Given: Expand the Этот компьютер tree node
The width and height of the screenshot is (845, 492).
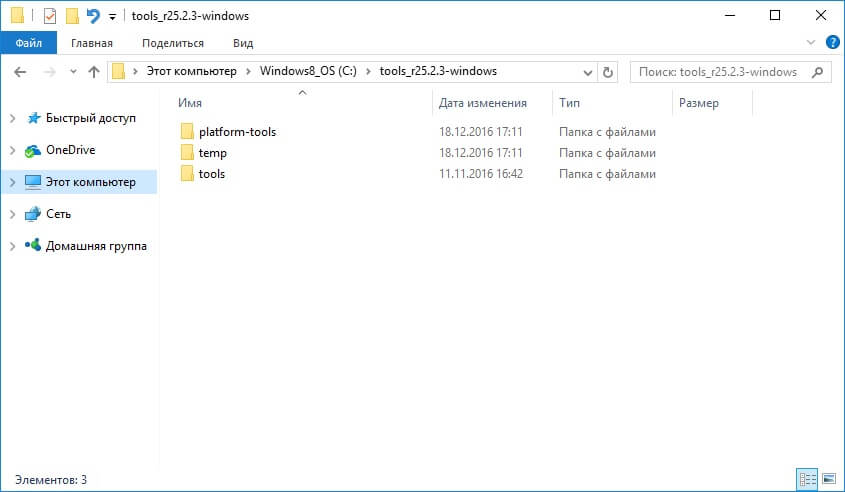Looking at the screenshot, I should point(12,182).
